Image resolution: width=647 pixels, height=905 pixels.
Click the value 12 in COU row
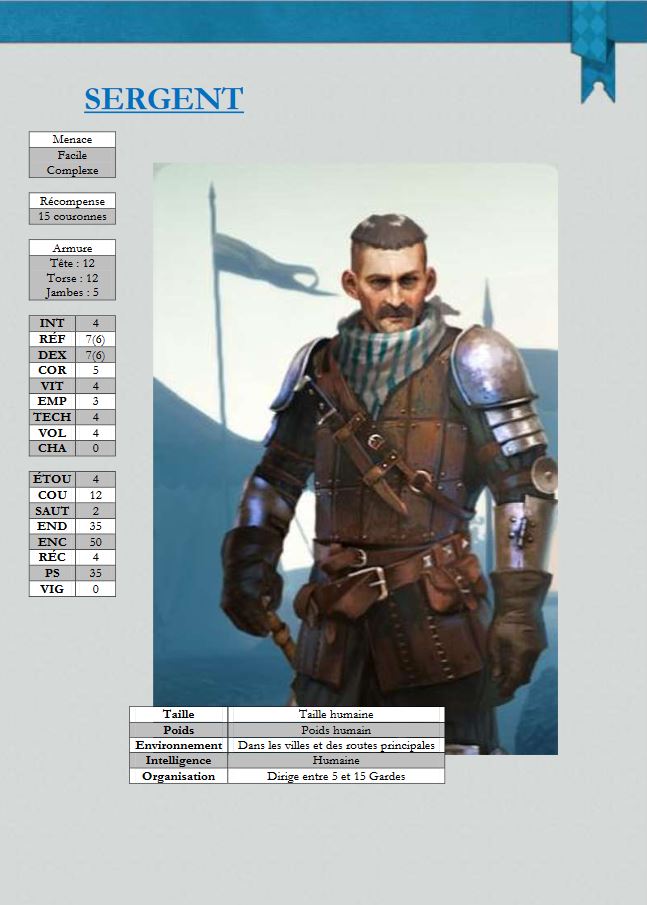tap(96, 495)
